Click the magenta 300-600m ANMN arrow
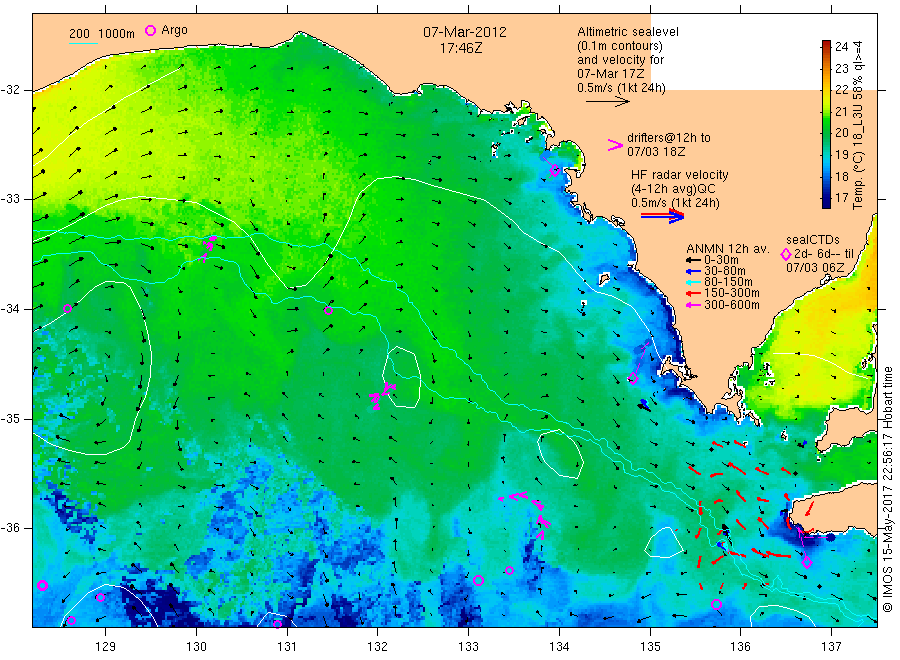The width and height of the screenshot is (900, 660). [x=693, y=305]
